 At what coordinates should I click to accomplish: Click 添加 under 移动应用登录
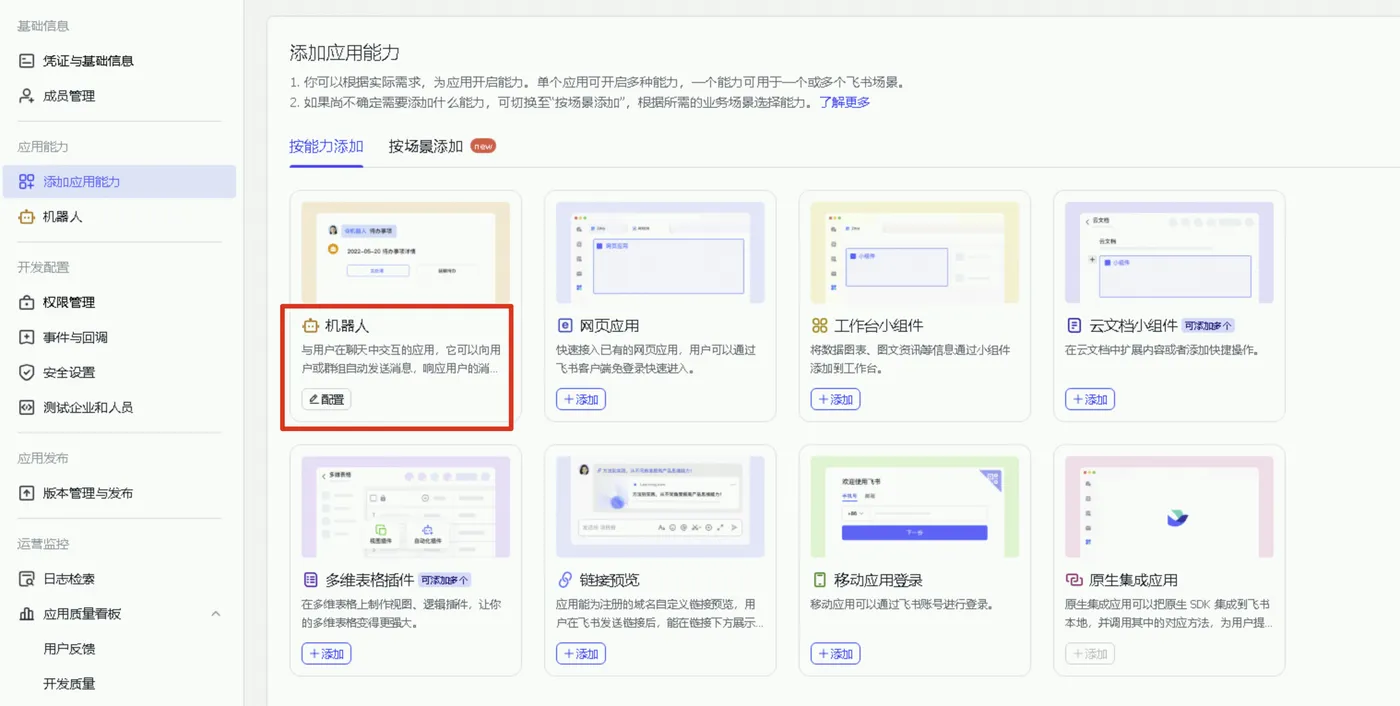[834, 653]
